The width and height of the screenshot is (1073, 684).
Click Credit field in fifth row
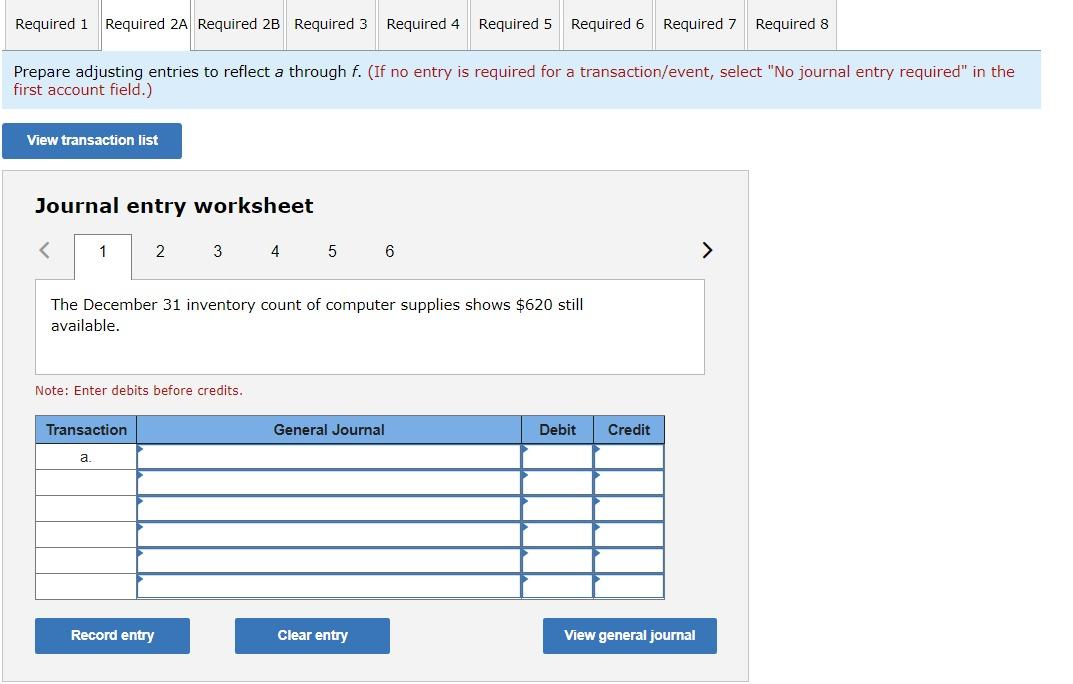629,561
